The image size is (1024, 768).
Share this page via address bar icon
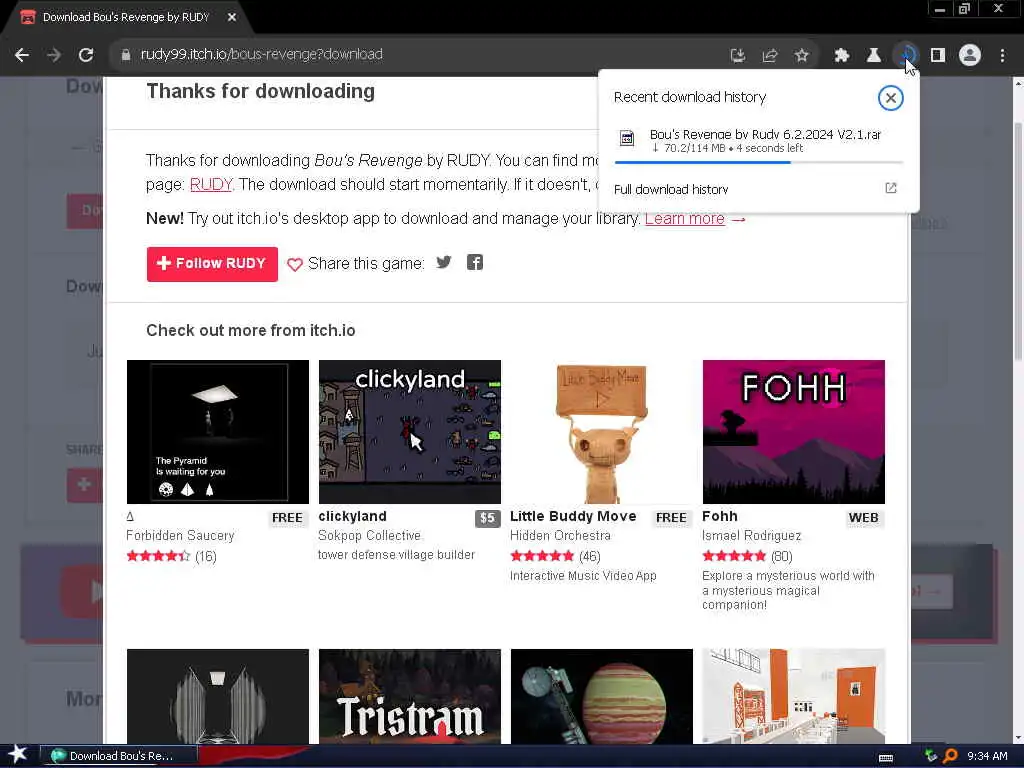click(x=770, y=56)
